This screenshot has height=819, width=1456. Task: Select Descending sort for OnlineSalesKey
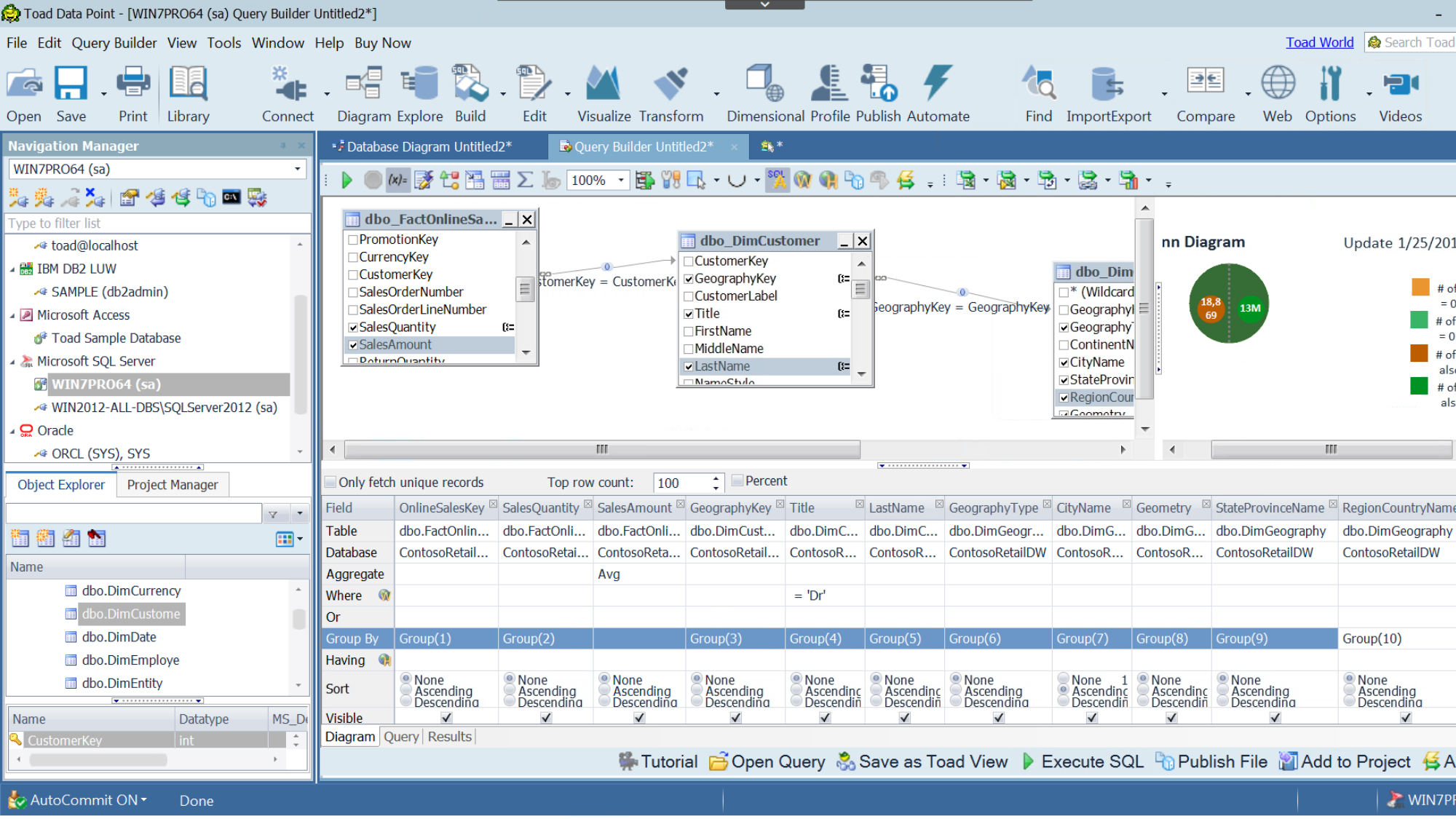406,701
